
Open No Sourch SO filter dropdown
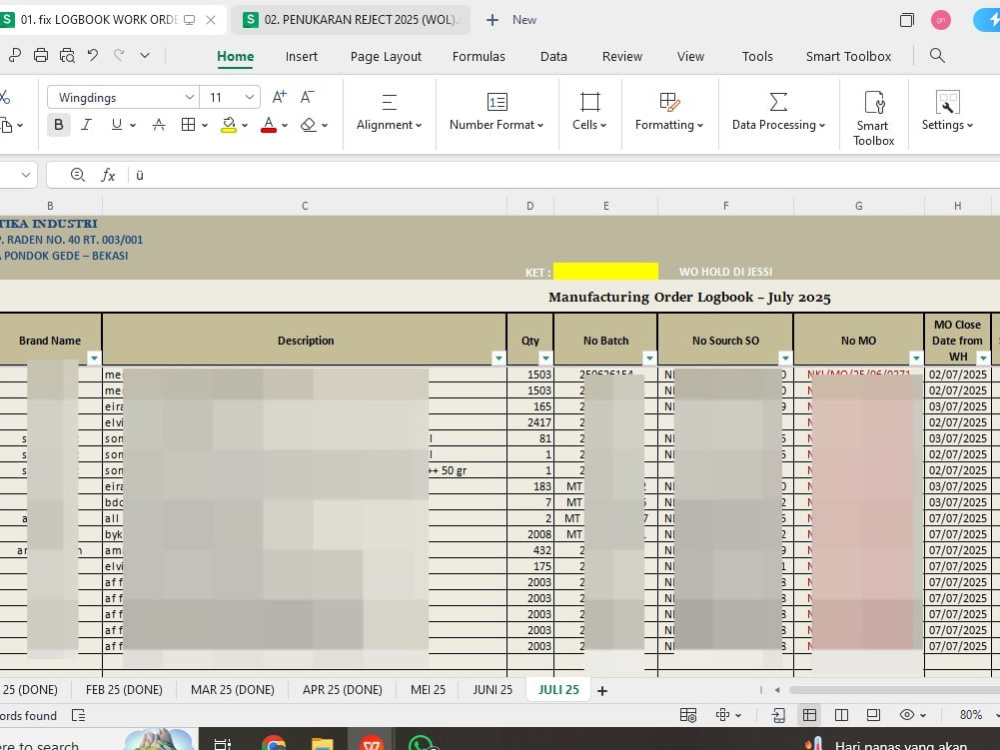(x=785, y=358)
